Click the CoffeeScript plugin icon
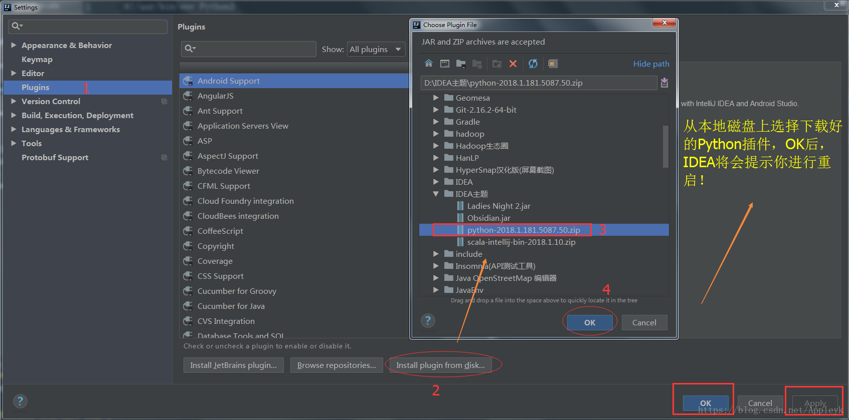Viewport: 849px width, 420px height. (x=188, y=231)
